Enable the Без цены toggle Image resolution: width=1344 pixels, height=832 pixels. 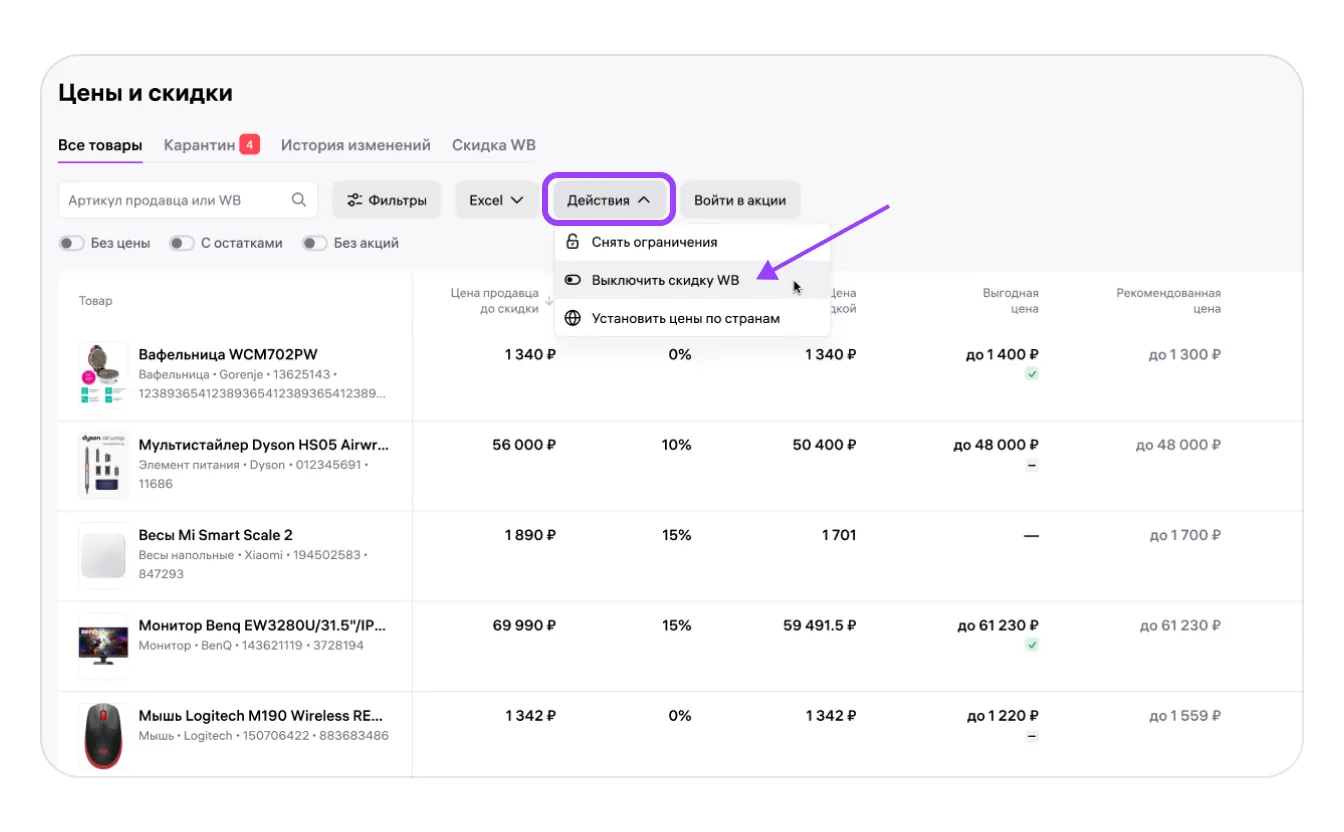tap(71, 243)
